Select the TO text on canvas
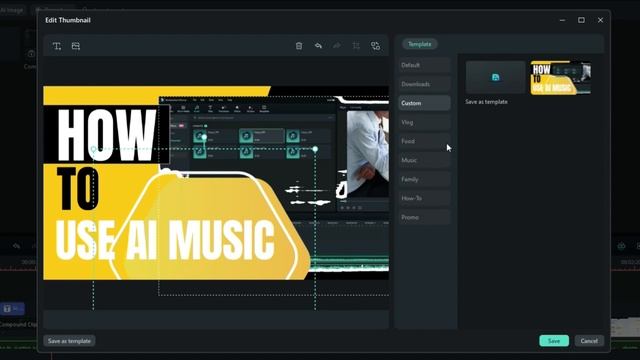640x360 pixels. [78, 189]
